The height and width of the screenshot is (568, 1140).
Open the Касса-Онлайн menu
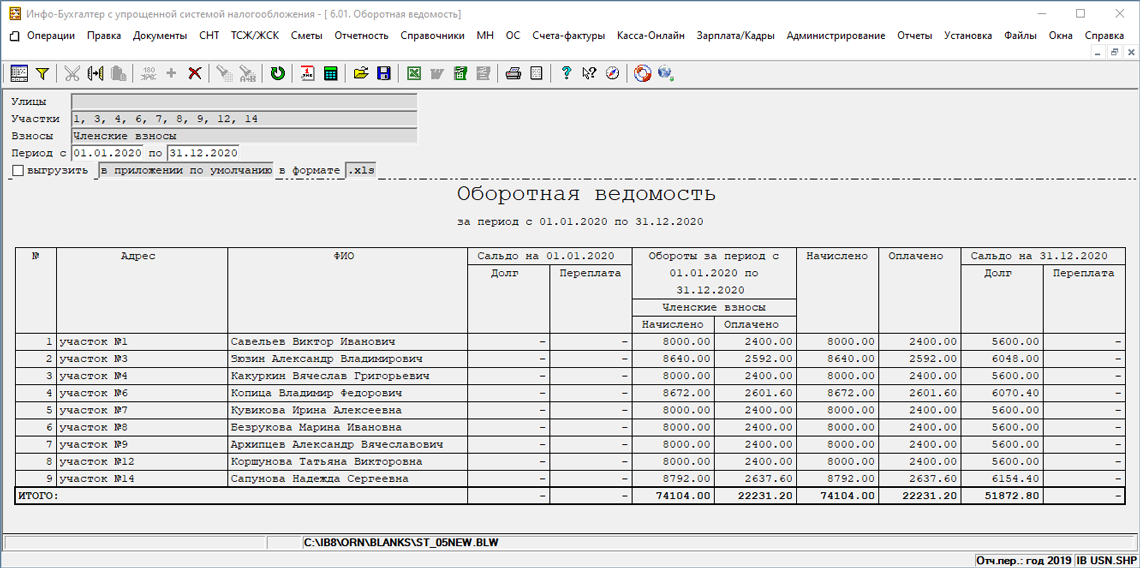pos(651,36)
